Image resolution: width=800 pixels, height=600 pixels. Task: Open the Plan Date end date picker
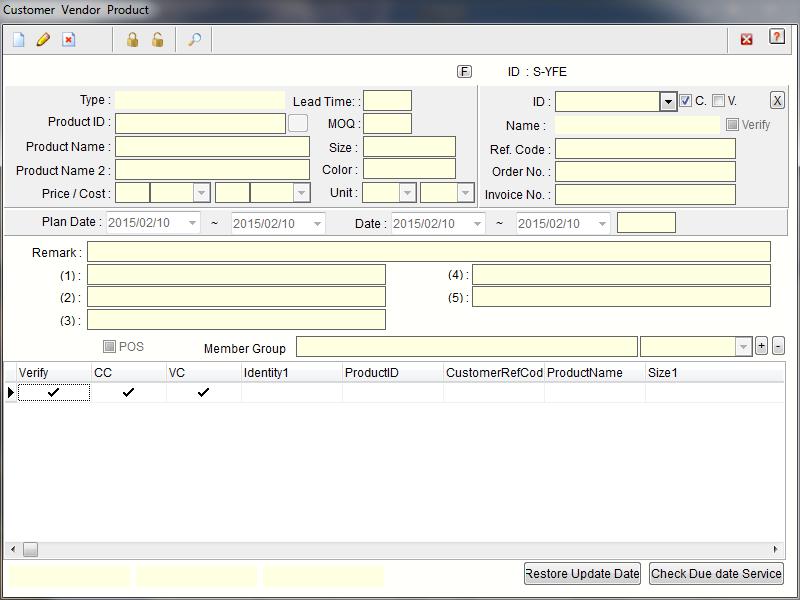317,223
